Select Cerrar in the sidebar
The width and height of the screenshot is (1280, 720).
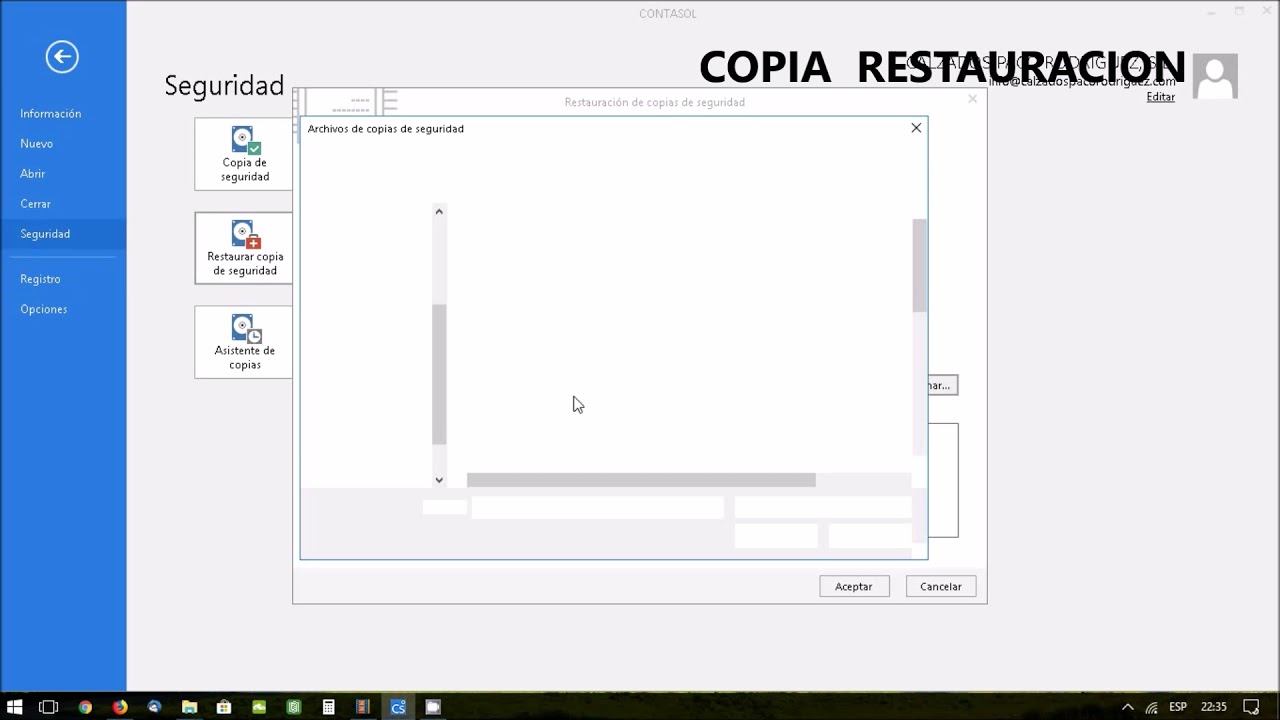tap(36, 204)
